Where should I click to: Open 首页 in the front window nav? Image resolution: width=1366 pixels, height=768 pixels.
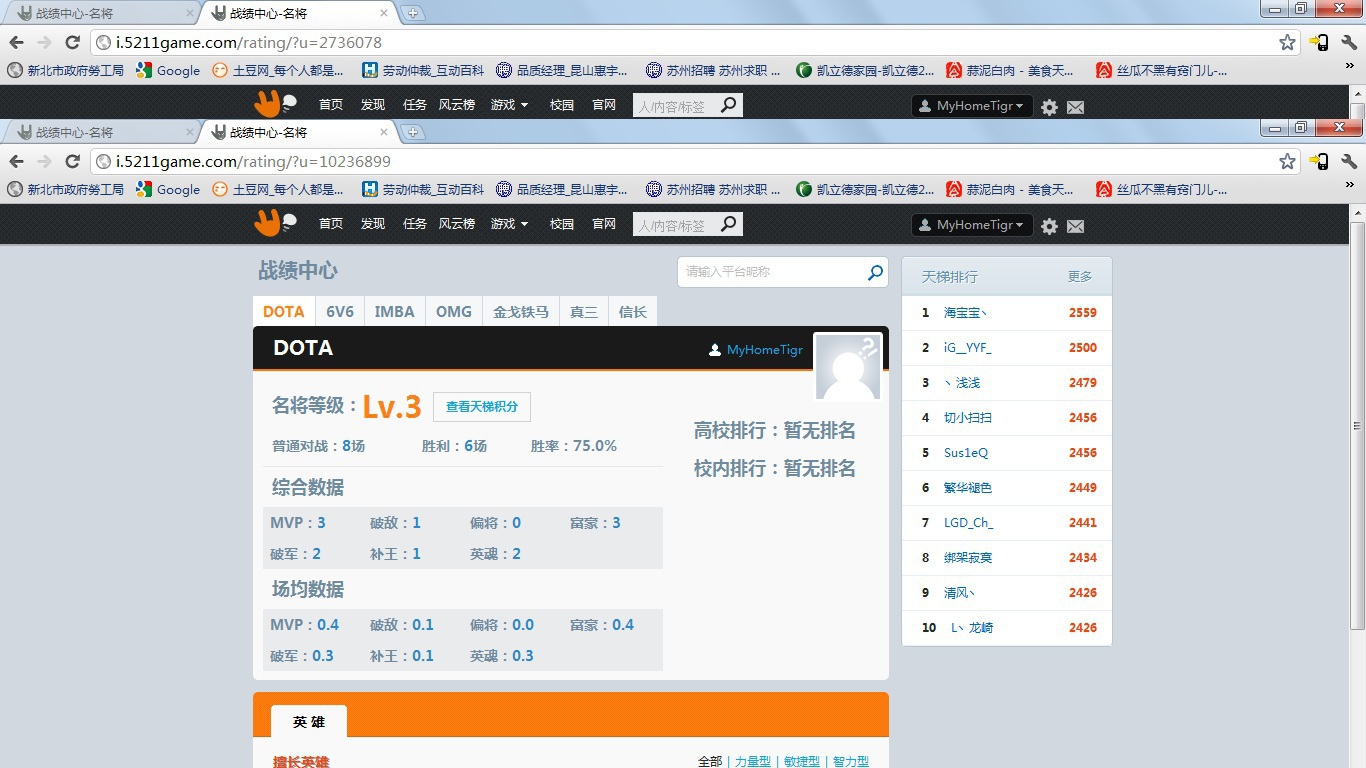point(331,224)
